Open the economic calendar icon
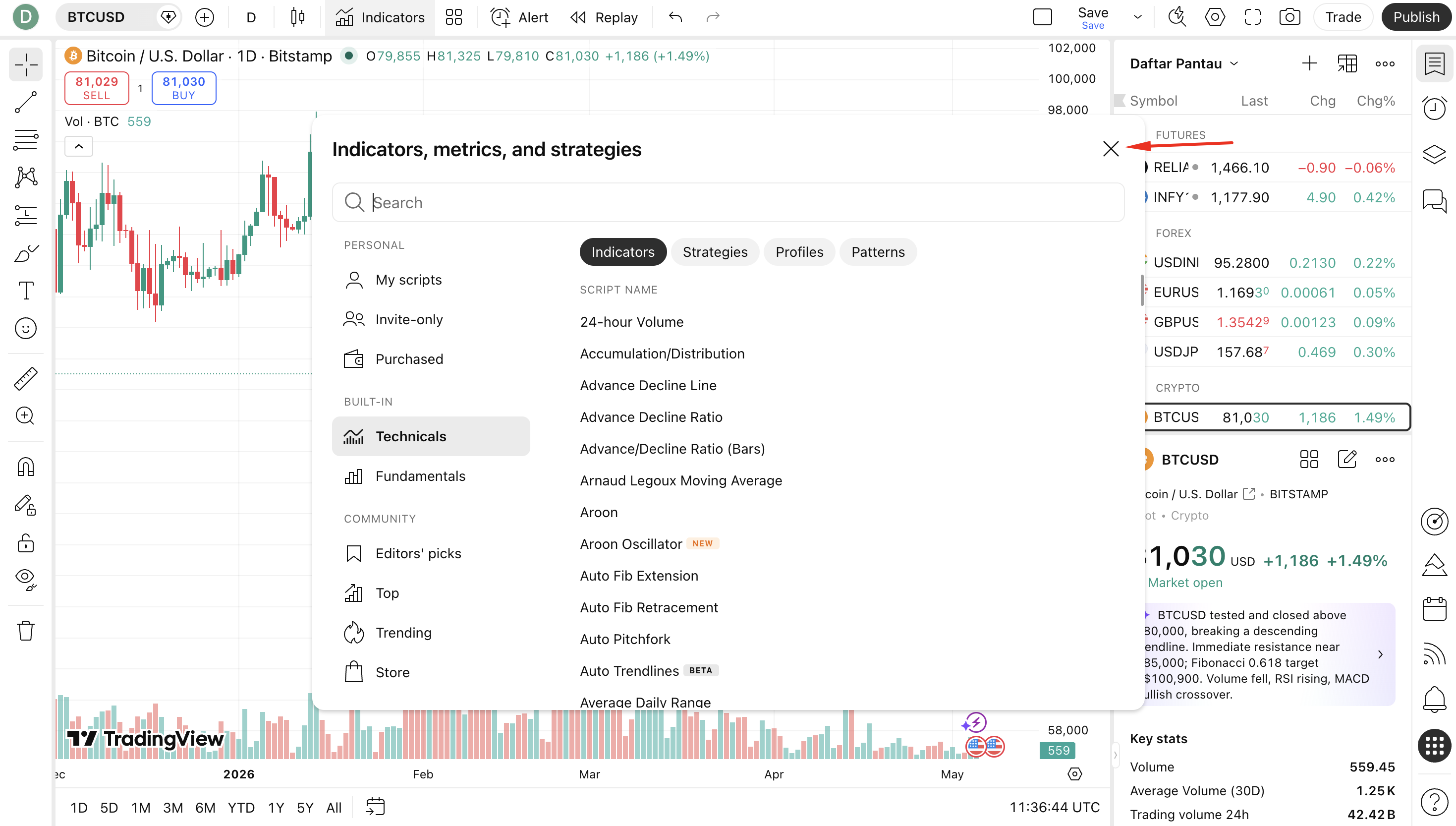Image resolution: width=1456 pixels, height=826 pixels. 1435,609
